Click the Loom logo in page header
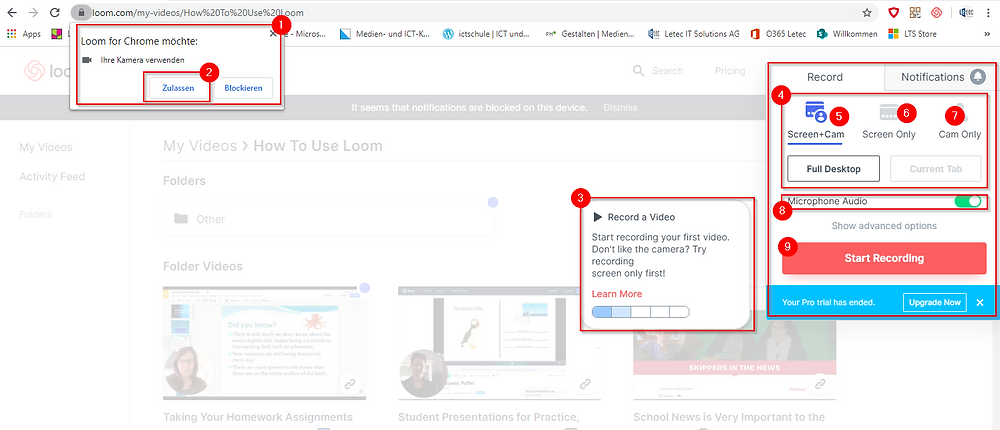Image resolution: width=1000 pixels, height=430 pixels. [46, 71]
